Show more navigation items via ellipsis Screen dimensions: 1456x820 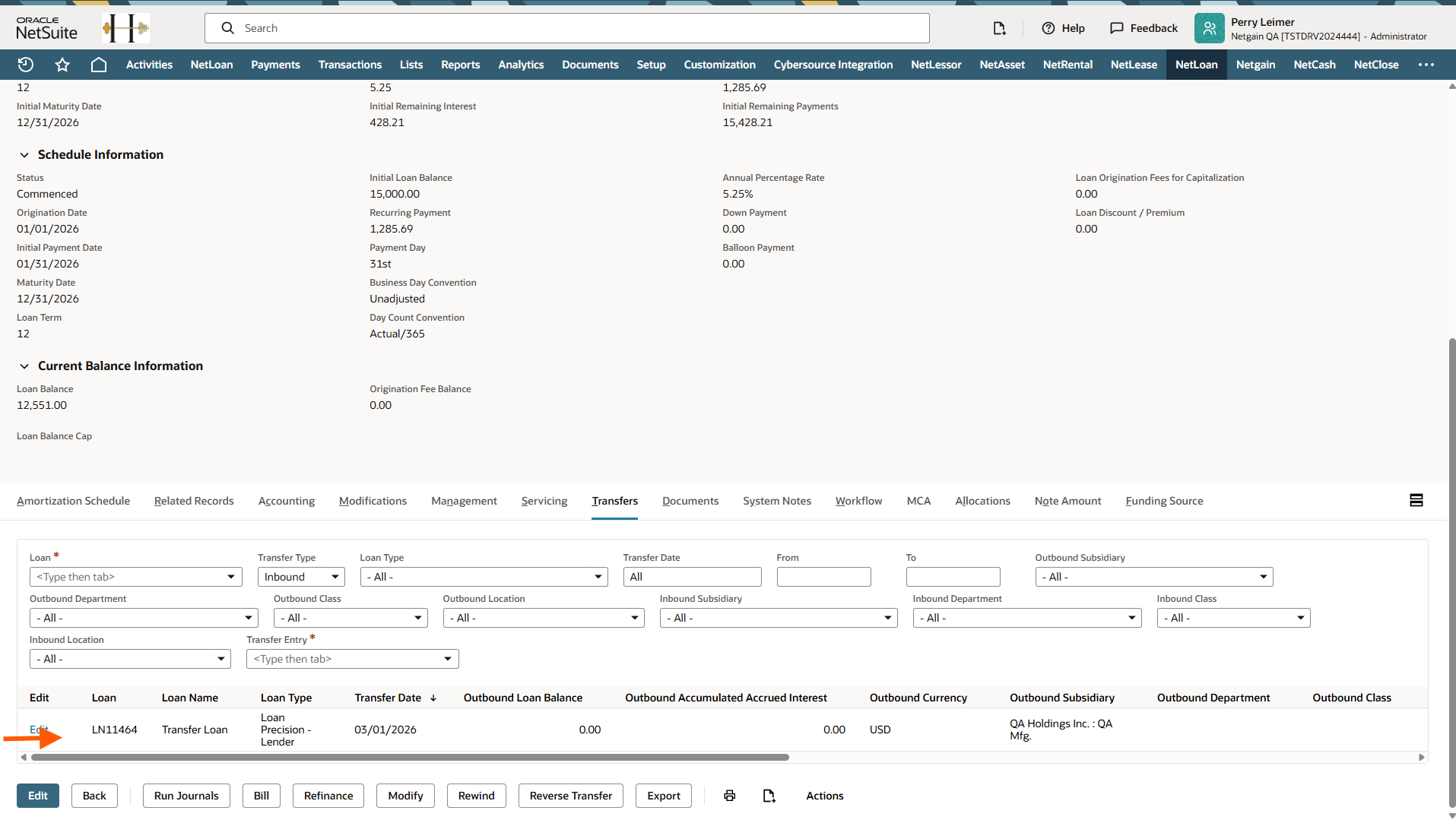click(1426, 65)
